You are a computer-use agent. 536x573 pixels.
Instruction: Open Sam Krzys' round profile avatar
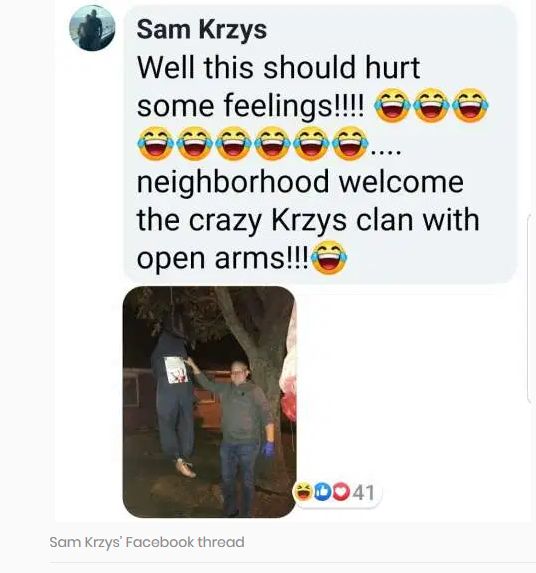click(x=92, y=28)
